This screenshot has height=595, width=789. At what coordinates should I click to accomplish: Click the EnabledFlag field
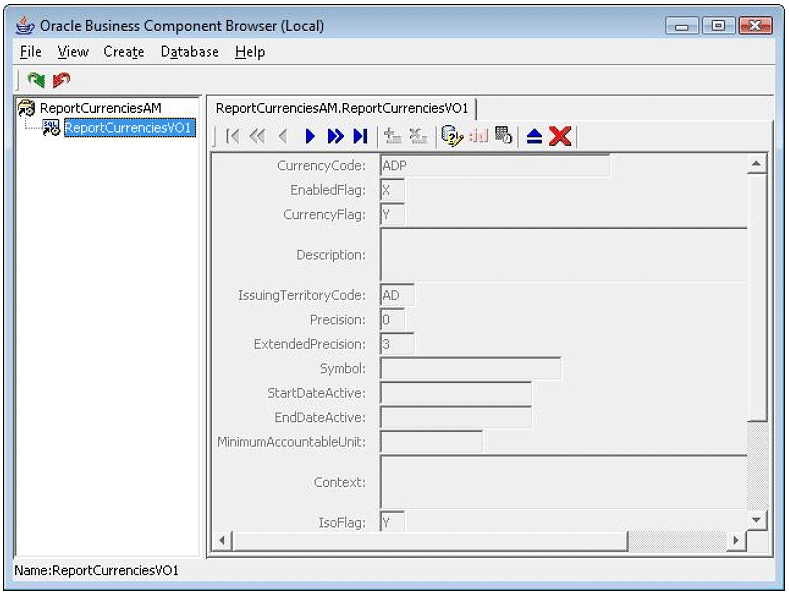pyautogui.click(x=392, y=190)
